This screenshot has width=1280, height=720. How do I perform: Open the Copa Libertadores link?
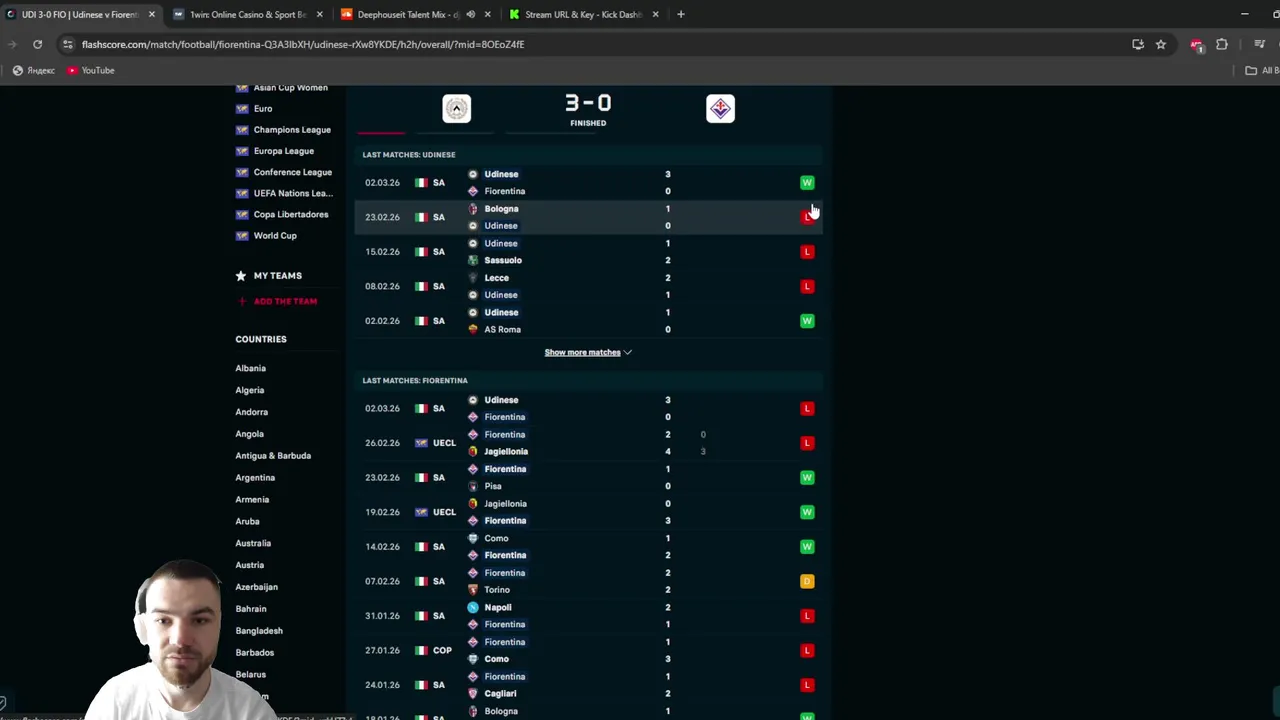[290, 214]
